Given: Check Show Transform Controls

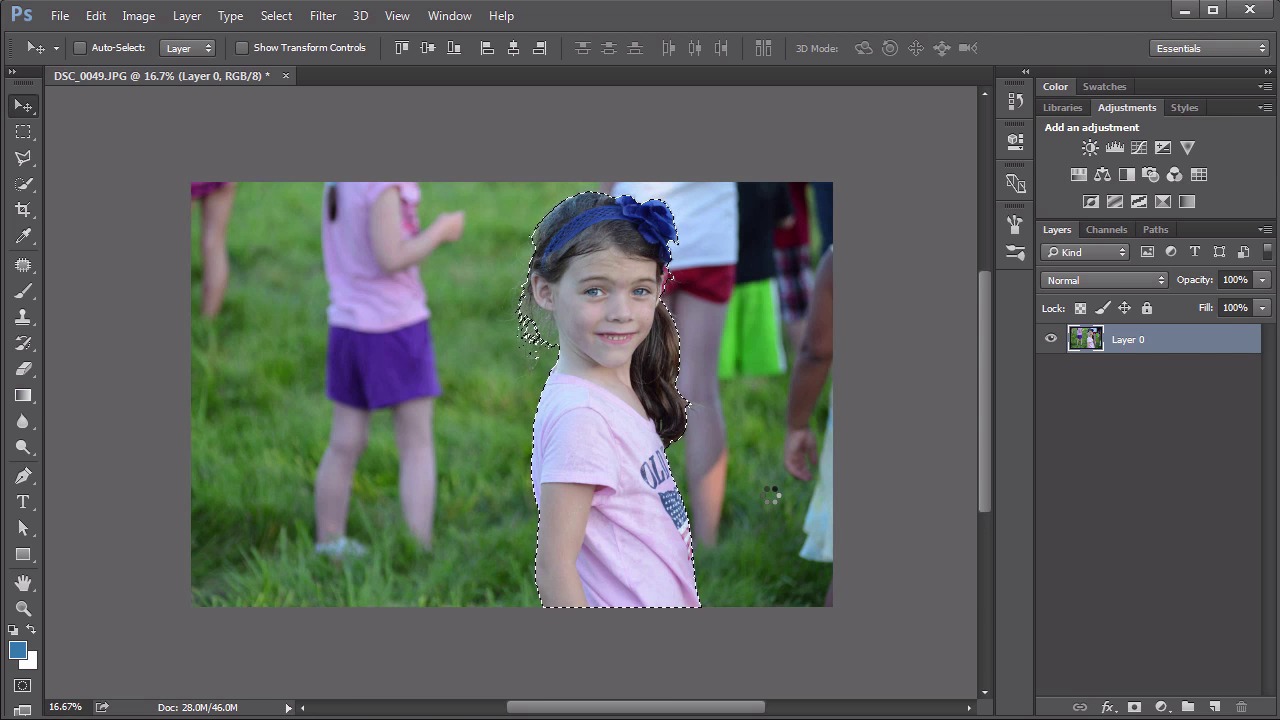Looking at the screenshot, I should coord(242,48).
